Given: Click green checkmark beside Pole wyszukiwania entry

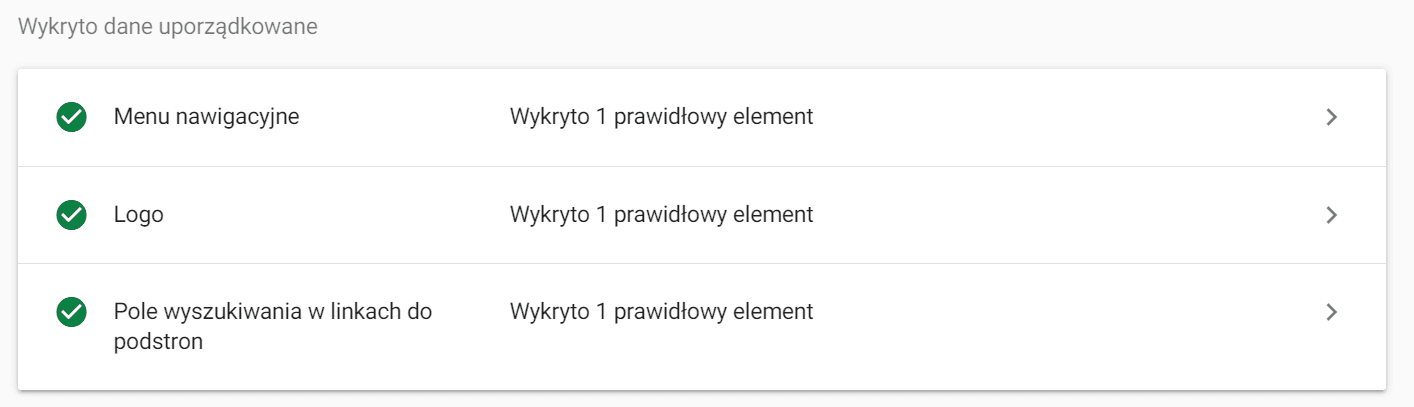Looking at the screenshot, I should 71,312.
